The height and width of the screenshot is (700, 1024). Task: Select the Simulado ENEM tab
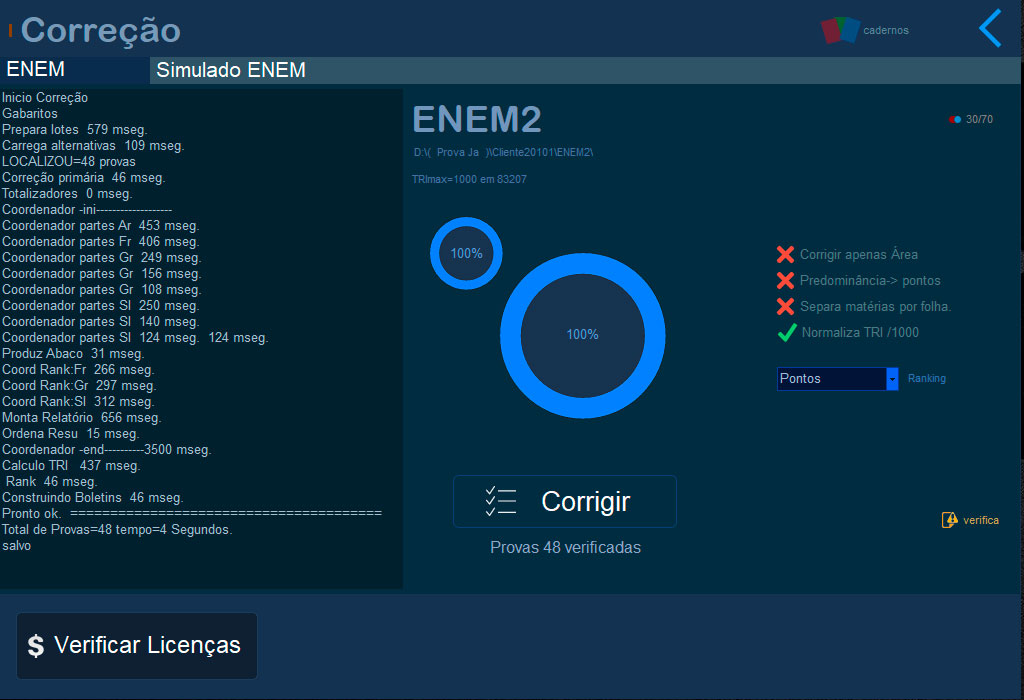coord(231,70)
